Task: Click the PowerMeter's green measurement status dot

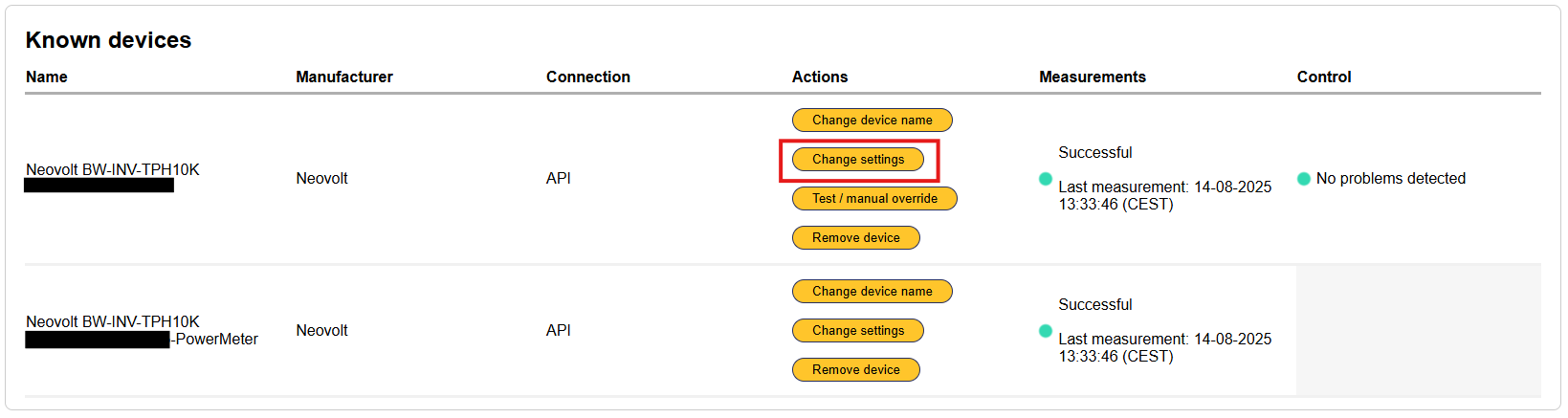Action: point(1045,331)
